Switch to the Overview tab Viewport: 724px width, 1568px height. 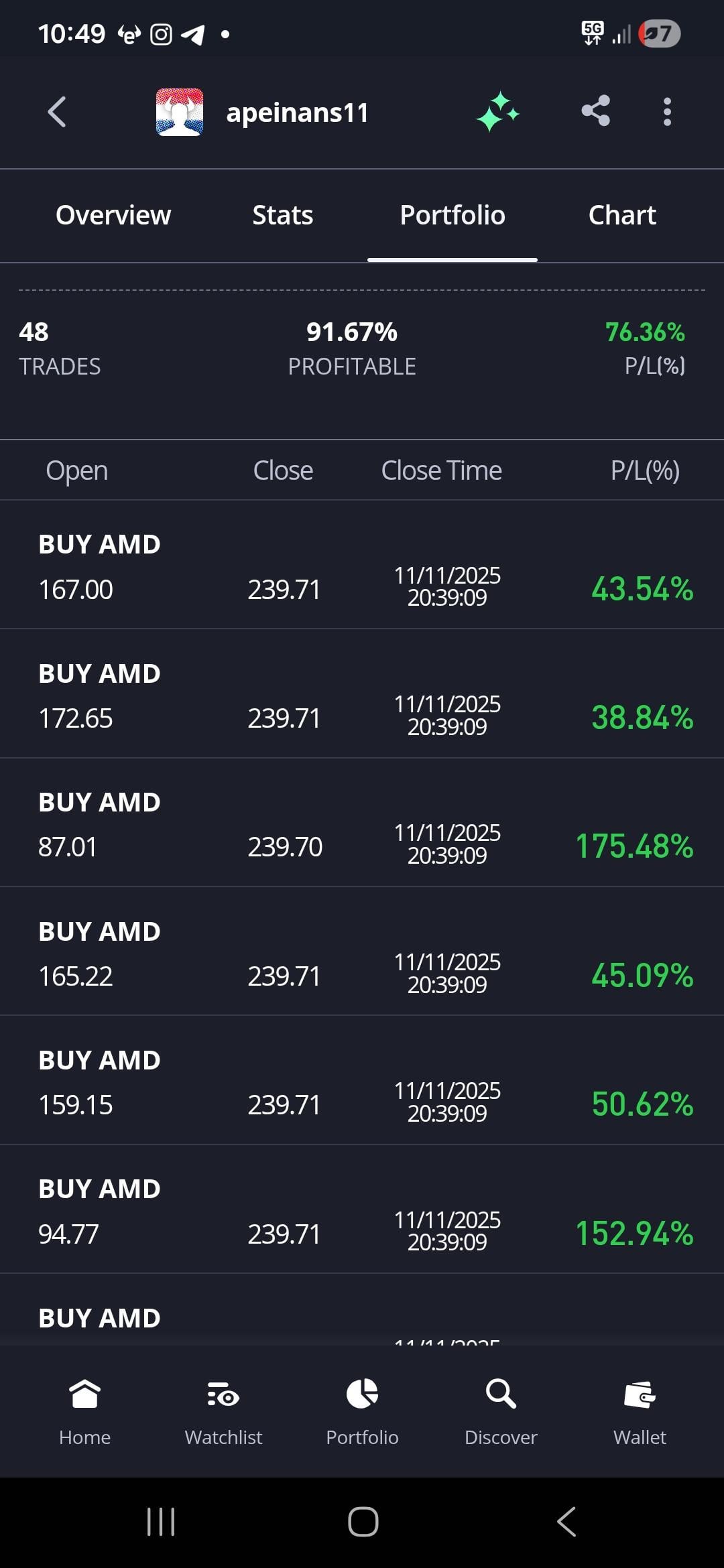[113, 215]
